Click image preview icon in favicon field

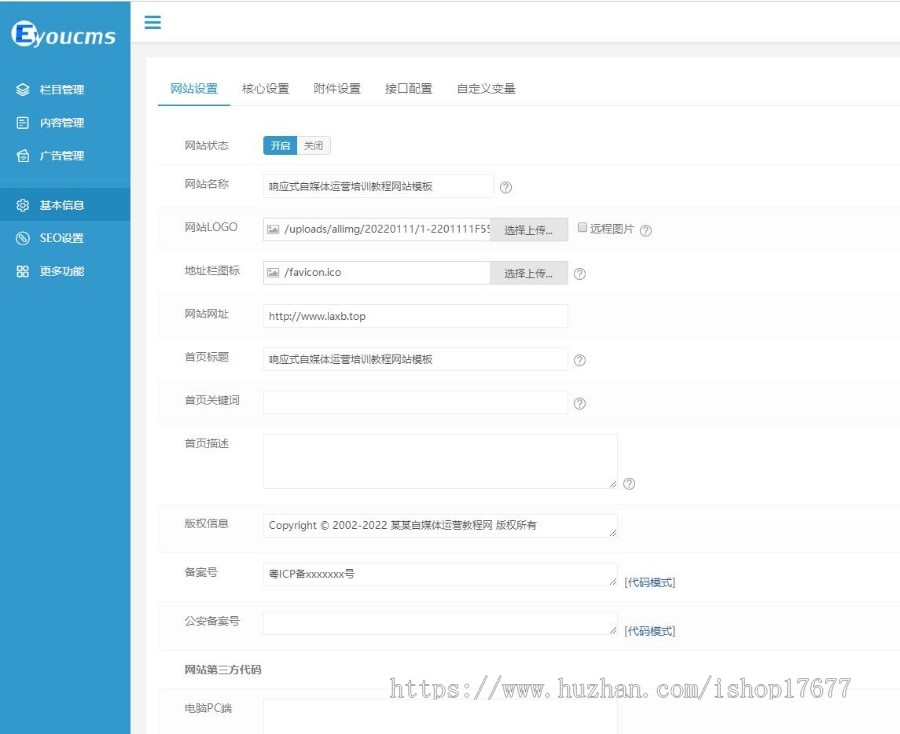pos(273,273)
